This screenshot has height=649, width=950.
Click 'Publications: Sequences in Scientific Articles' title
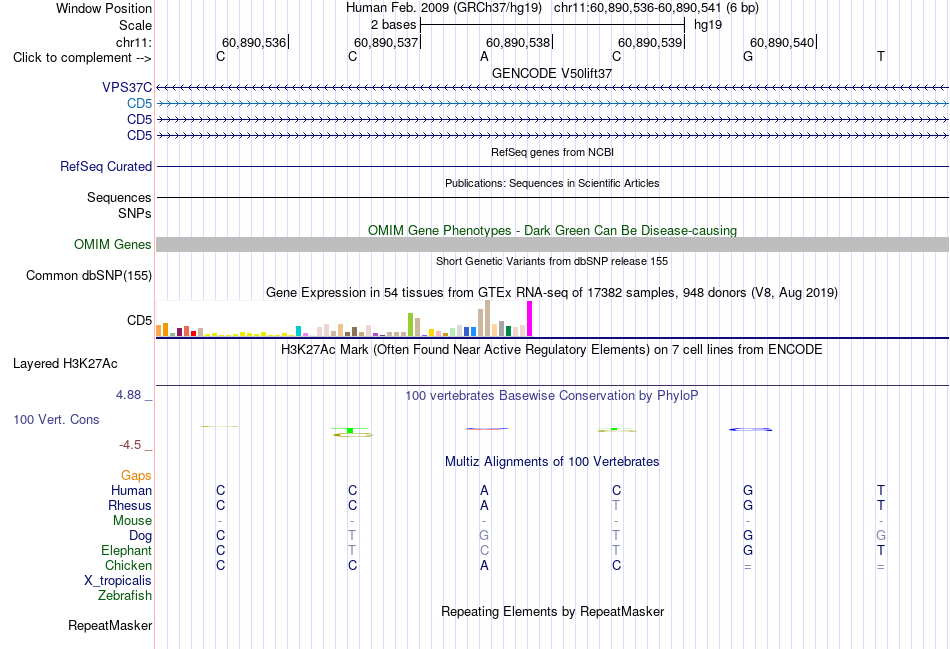[552, 183]
